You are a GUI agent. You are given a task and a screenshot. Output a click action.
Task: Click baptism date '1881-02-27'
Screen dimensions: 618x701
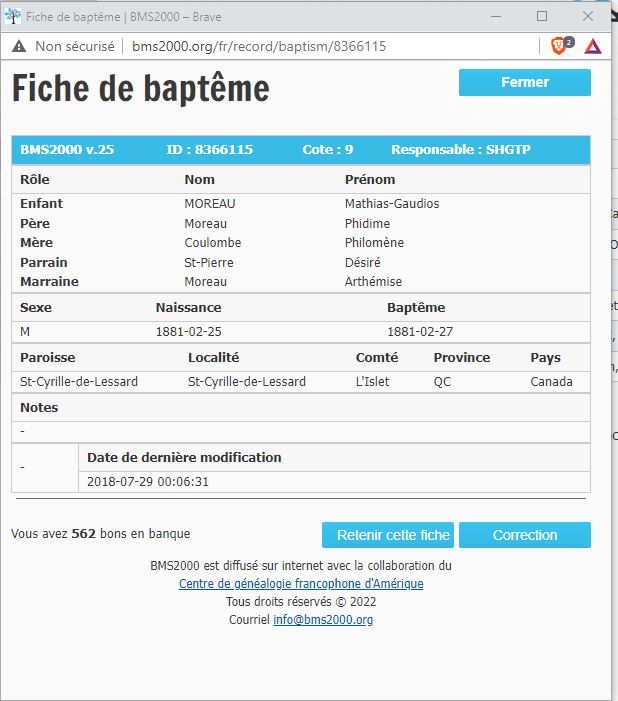point(420,332)
